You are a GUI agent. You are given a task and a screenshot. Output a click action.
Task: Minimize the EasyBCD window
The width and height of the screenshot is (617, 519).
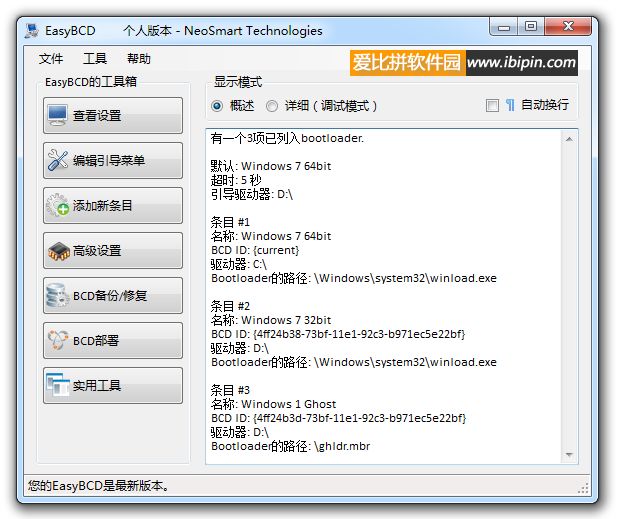tap(504, 27)
